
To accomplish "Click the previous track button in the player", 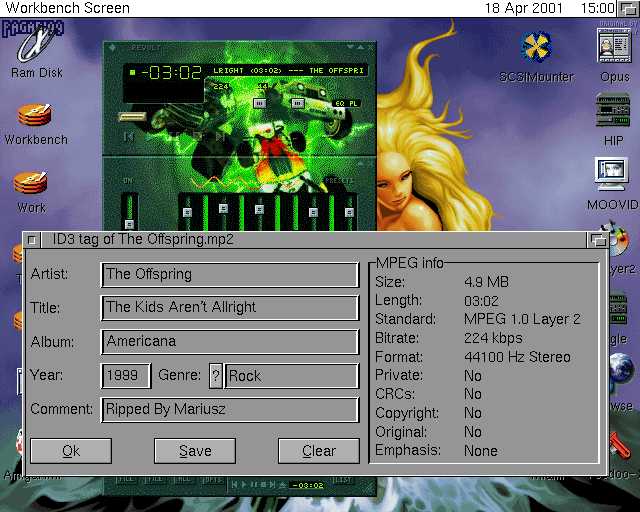I will pyautogui.click(x=129, y=137).
